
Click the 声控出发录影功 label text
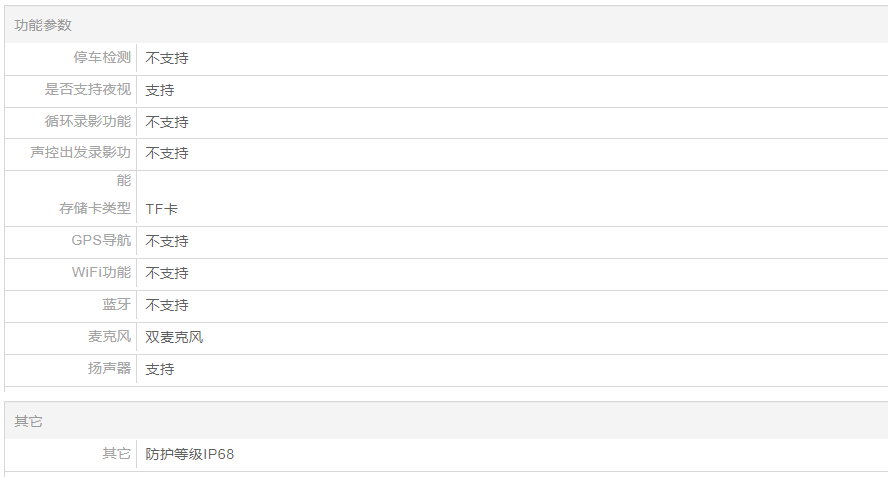[81, 153]
